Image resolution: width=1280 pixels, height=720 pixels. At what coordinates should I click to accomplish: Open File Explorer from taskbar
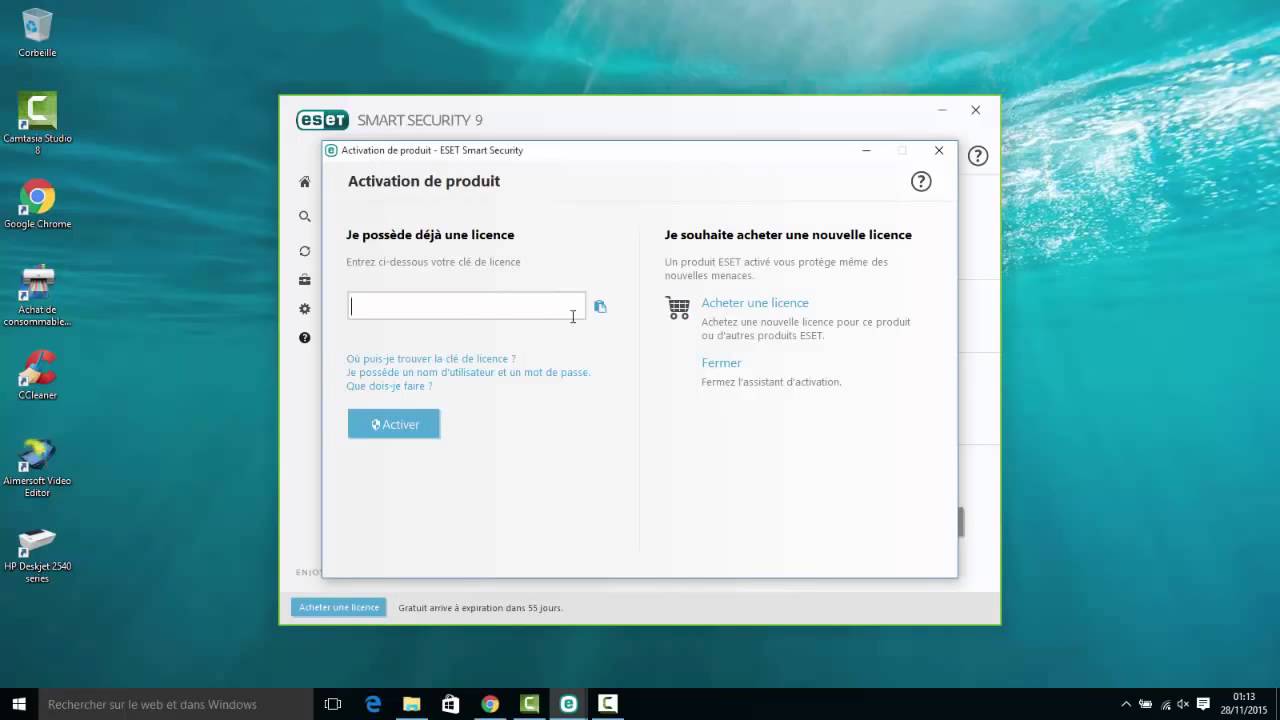[412, 704]
